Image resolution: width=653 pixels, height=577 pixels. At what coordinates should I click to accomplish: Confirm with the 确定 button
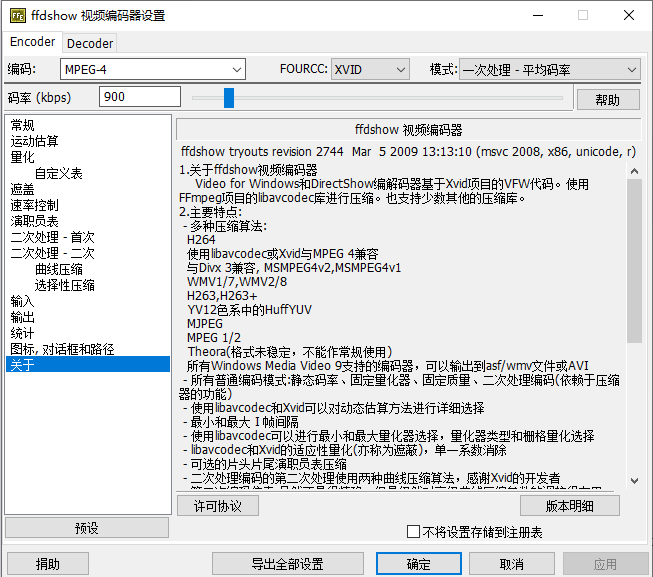(x=419, y=564)
